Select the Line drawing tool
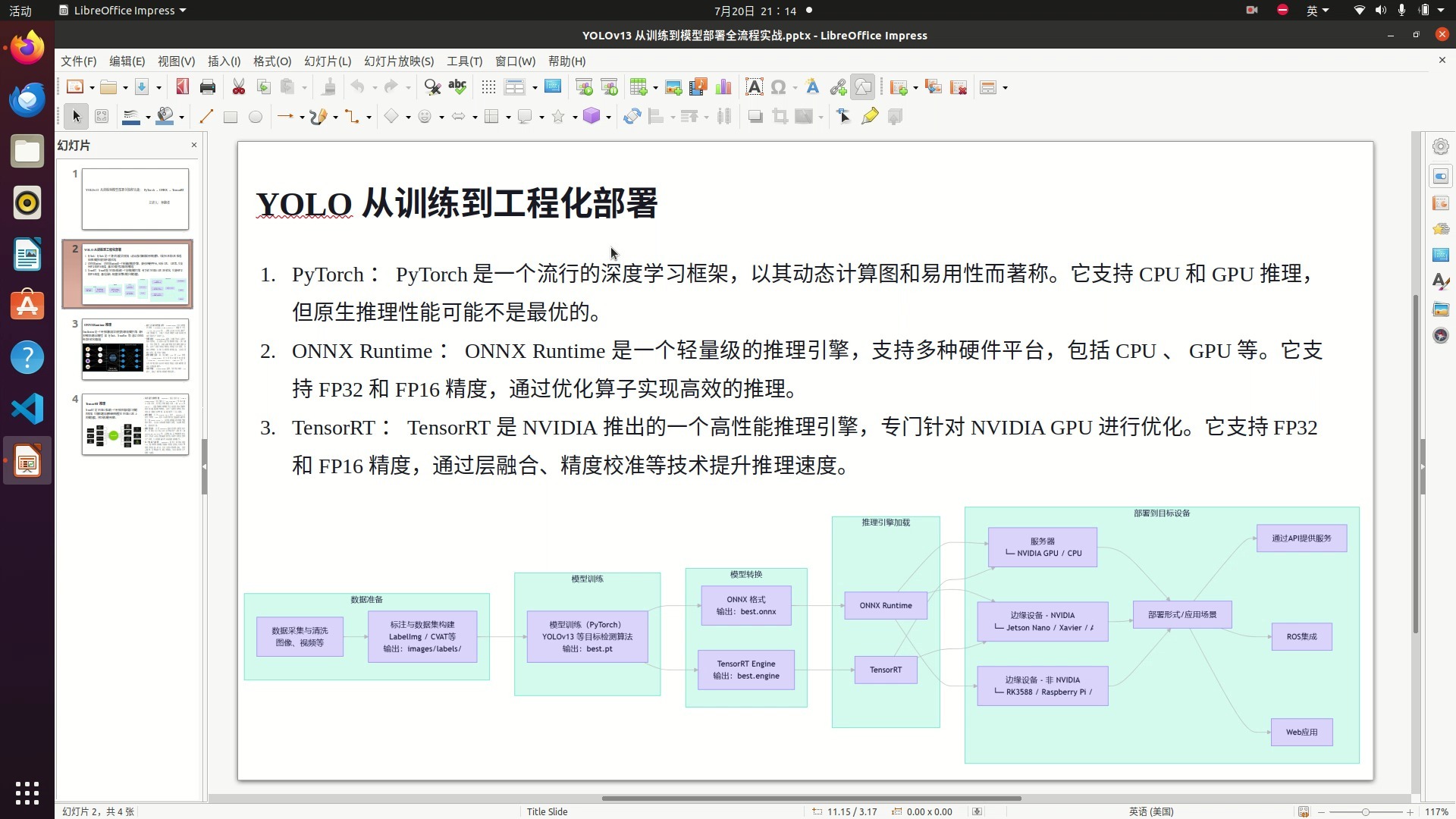Image resolution: width=1456 pixels, height=819 pixels. 206,117
